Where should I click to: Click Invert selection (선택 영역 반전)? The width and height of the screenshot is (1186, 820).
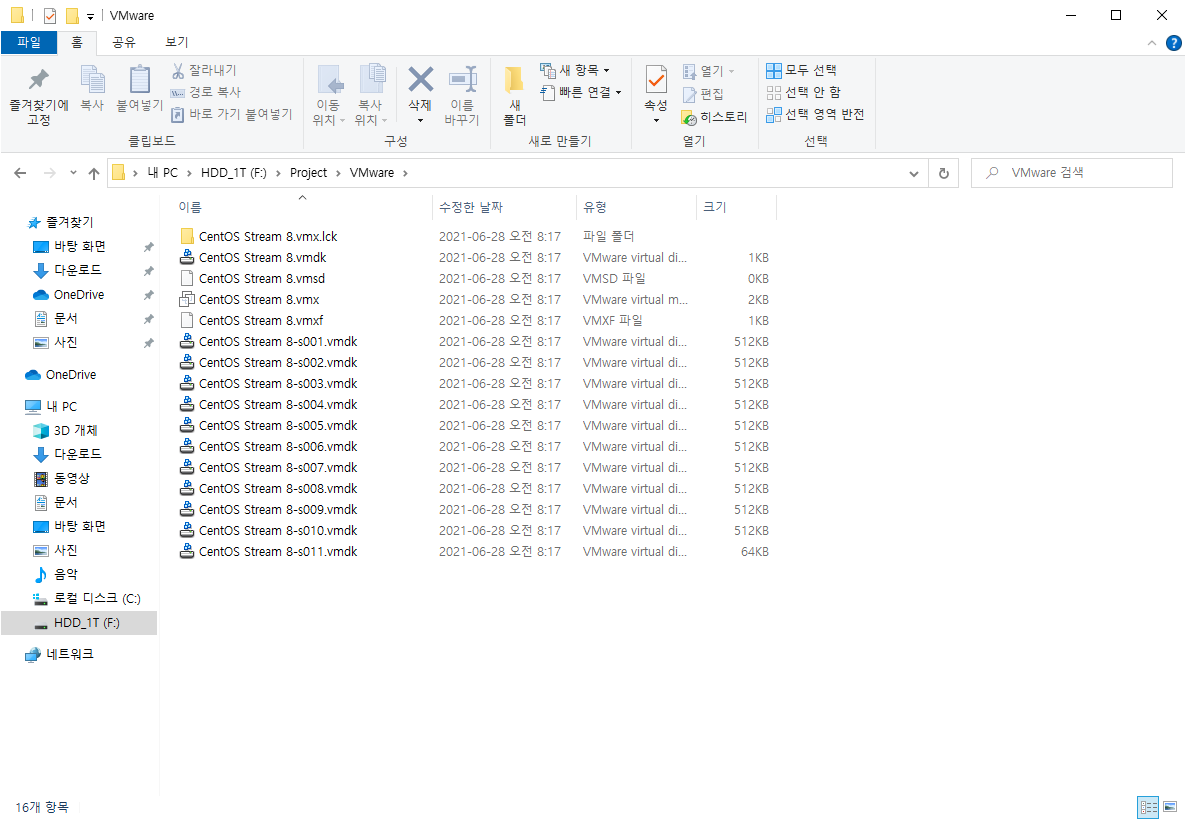tap(815, 114)
